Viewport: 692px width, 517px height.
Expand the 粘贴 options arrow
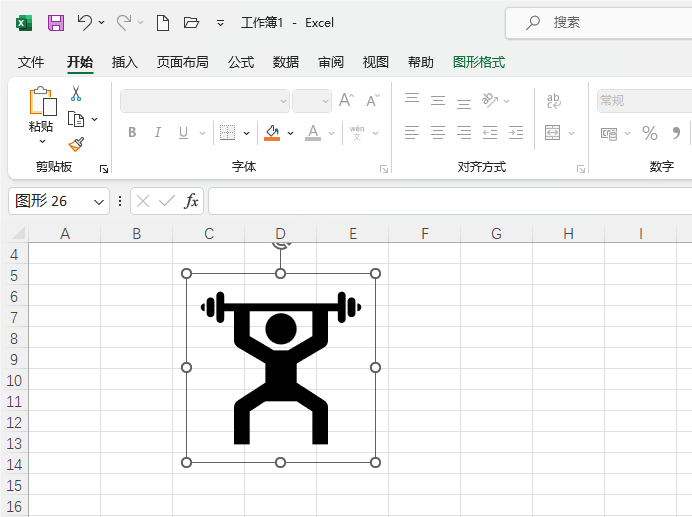coord(42,141)
